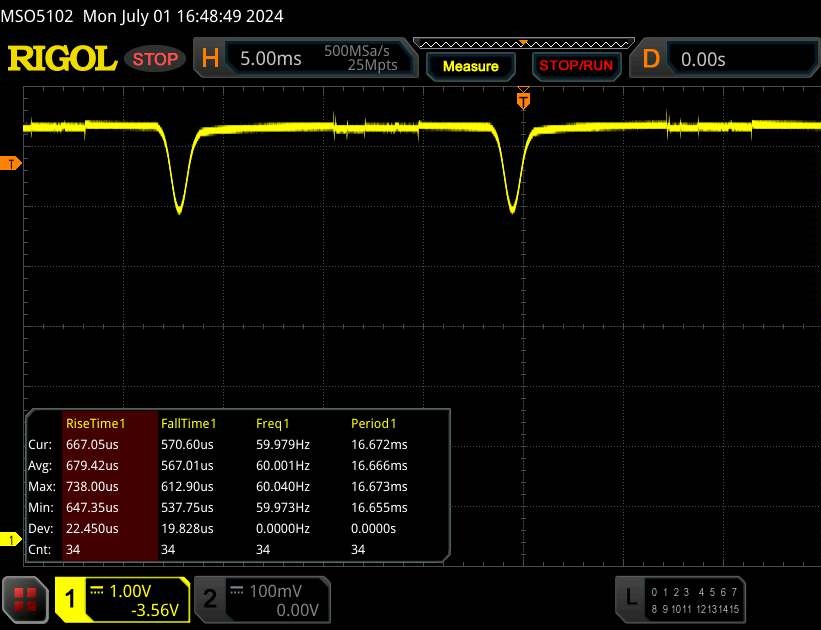
Task: Click the STOP/RUN button
Action: coord(576,65)
